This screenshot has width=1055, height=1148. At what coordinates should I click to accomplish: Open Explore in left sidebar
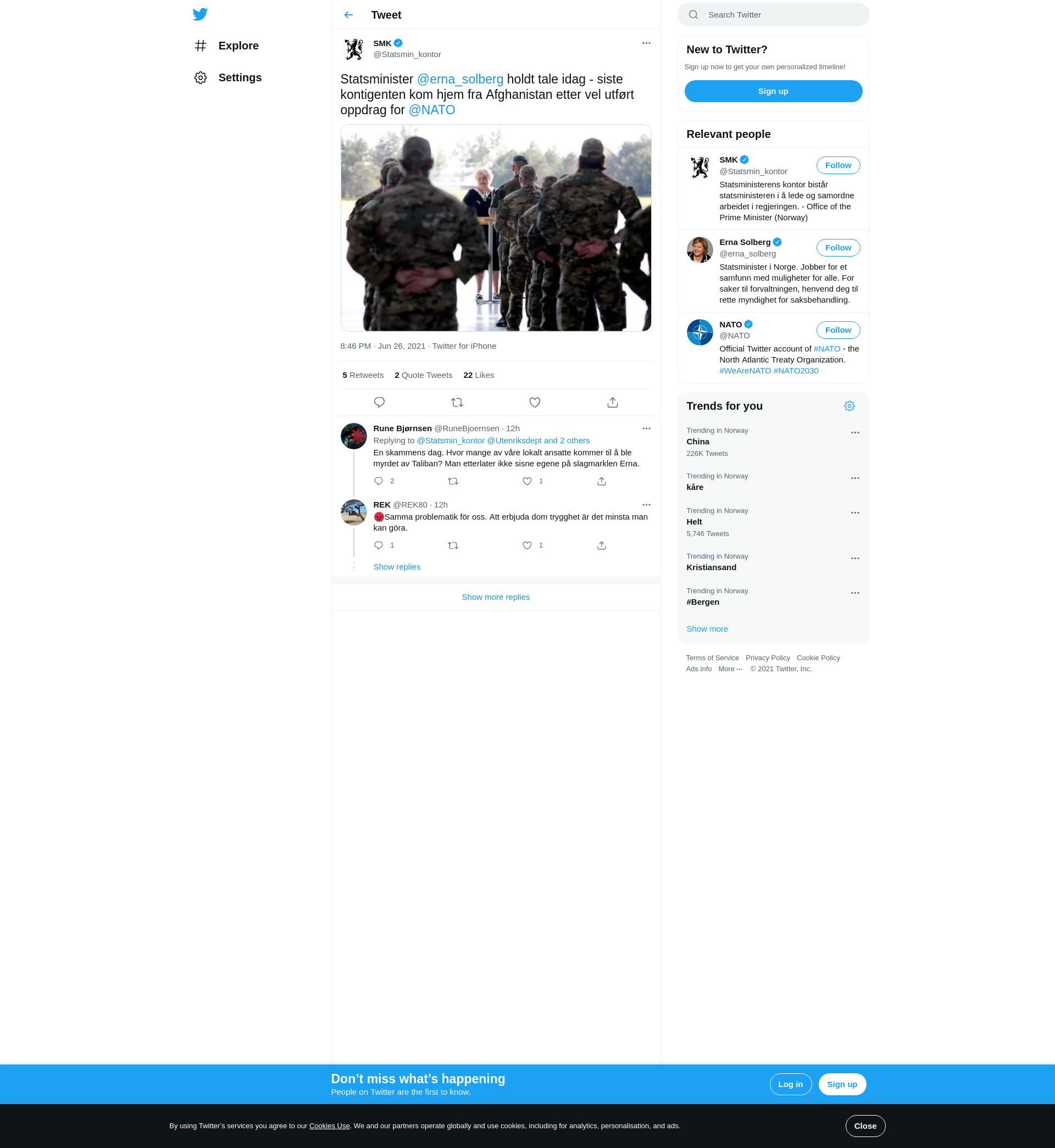[238, 46]
